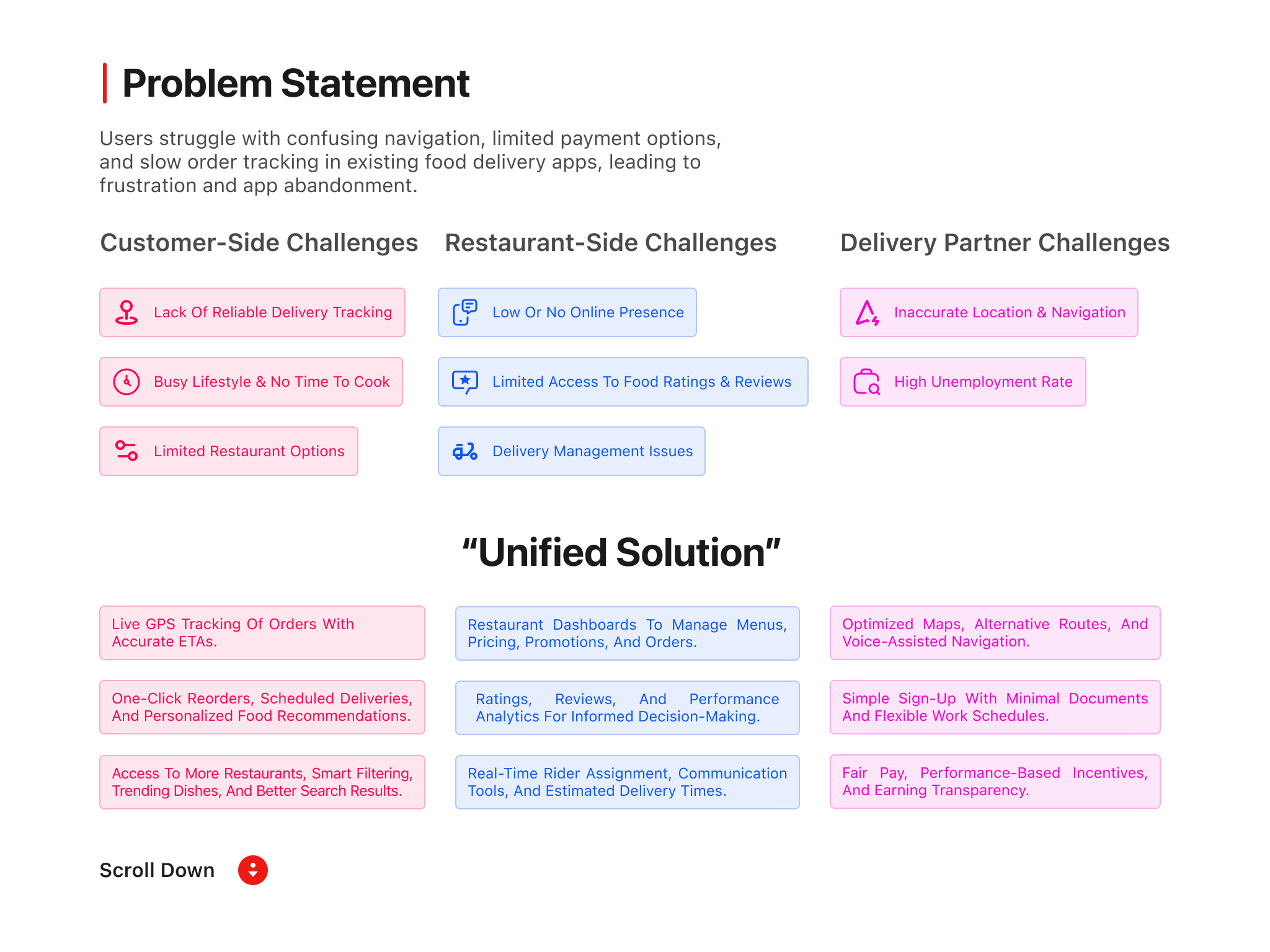Click the Restaurant-Side Challenges heading
The width and height of the screenshot is (1270, 952).
(610, 243)
